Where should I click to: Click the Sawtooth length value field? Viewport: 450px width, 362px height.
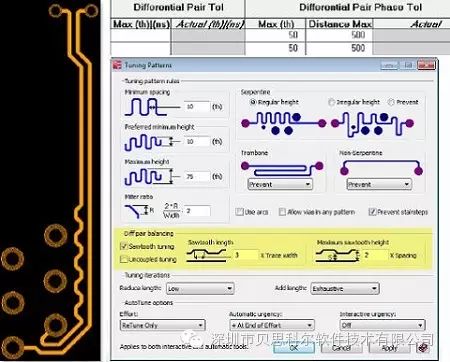pyautogui.click(x=246, y=256)
